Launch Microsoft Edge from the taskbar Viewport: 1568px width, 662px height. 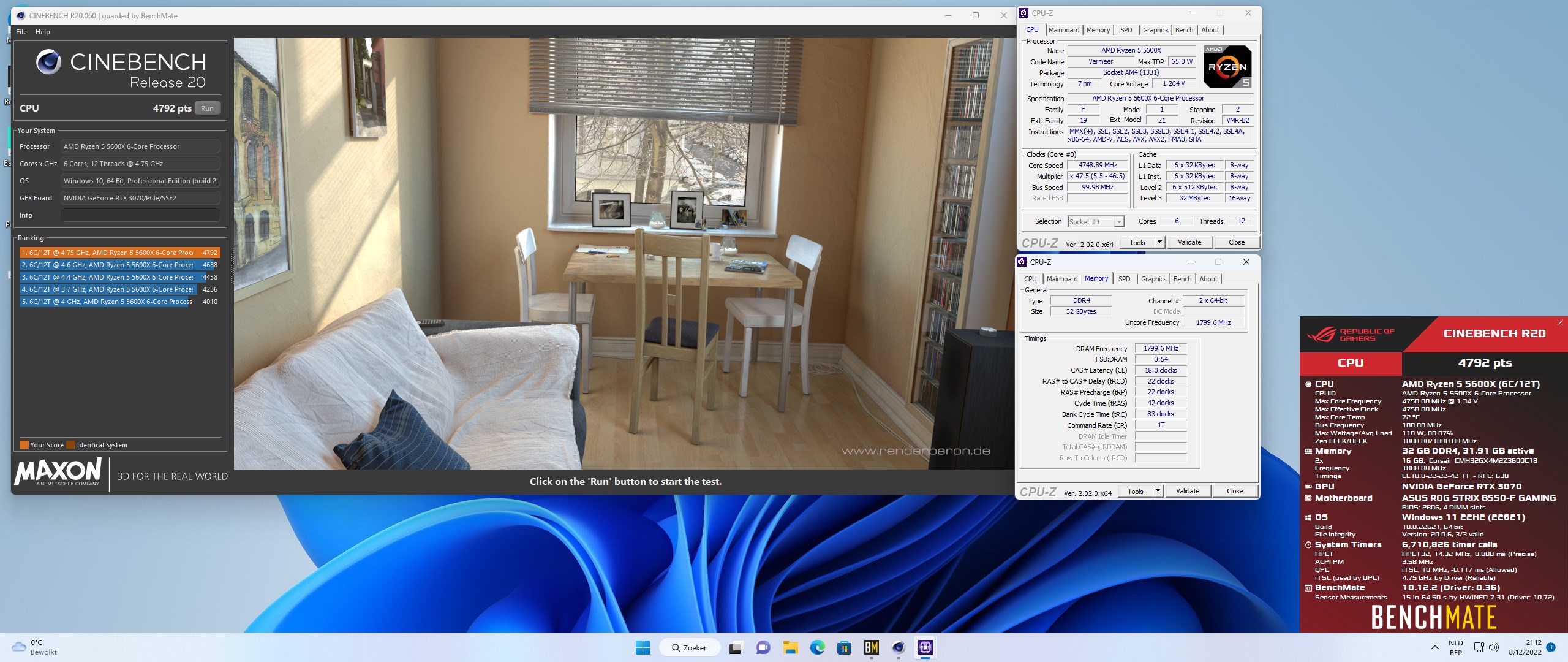point(817,647)
